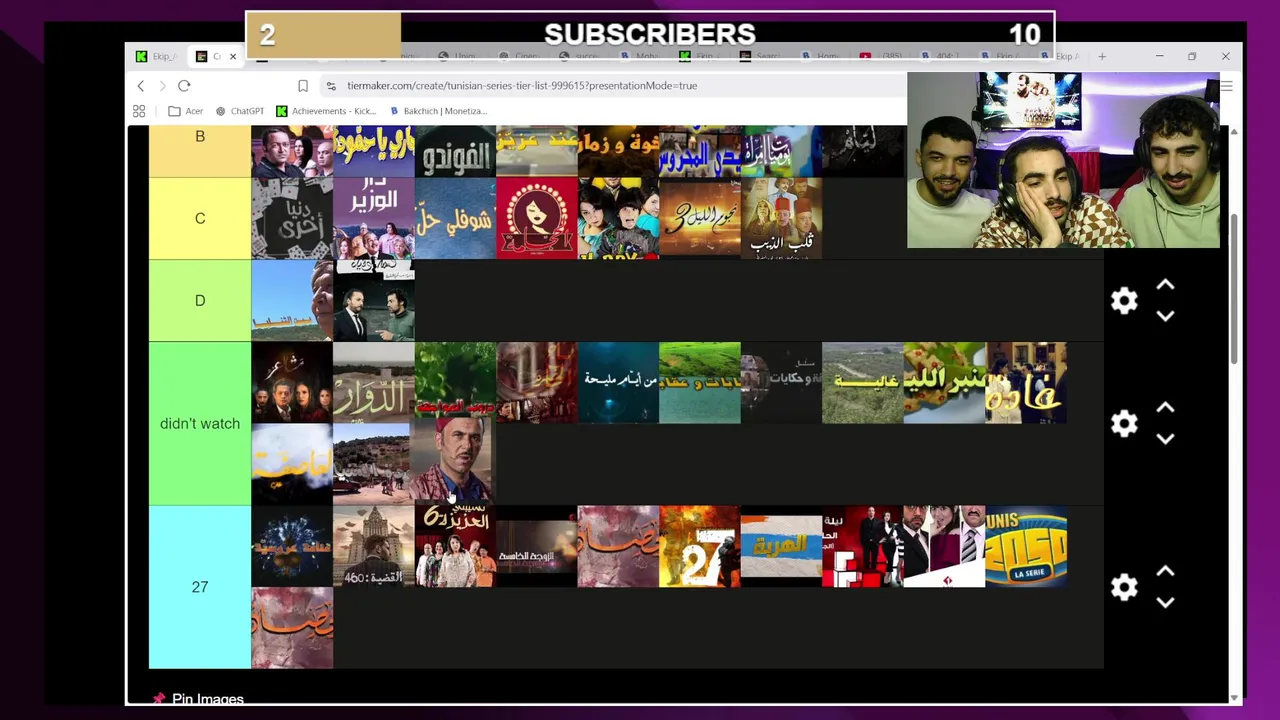The width and height of the screenshot is (1280, 720).
Task: Select the Donia Okhra thumbnail in C tier
Action: 292,219
